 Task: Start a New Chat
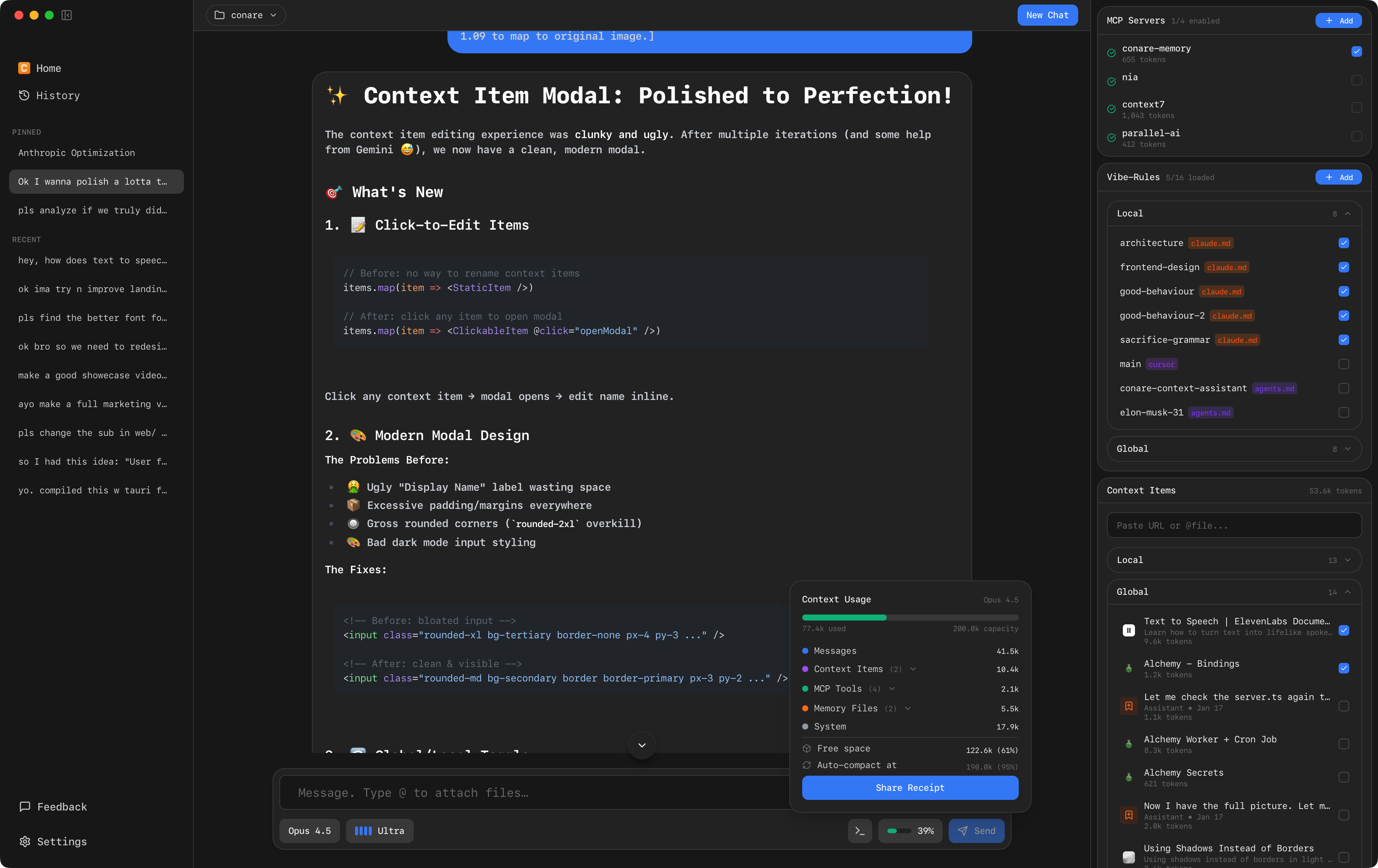coord(1047,15)
